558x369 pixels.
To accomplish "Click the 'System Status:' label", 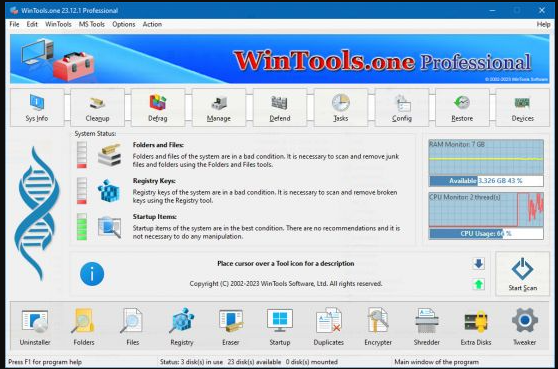I will (95, 134).
